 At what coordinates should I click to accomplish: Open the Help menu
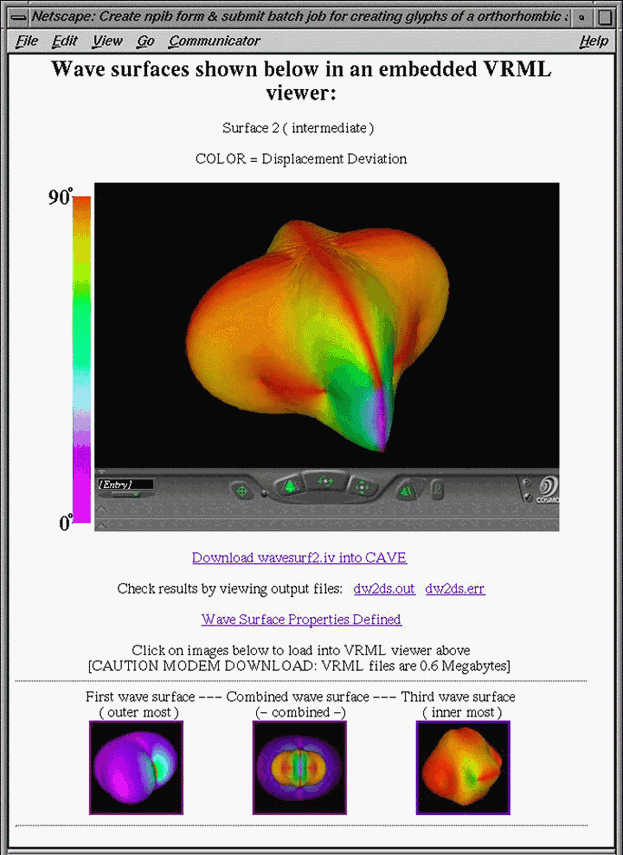point(594,41)
